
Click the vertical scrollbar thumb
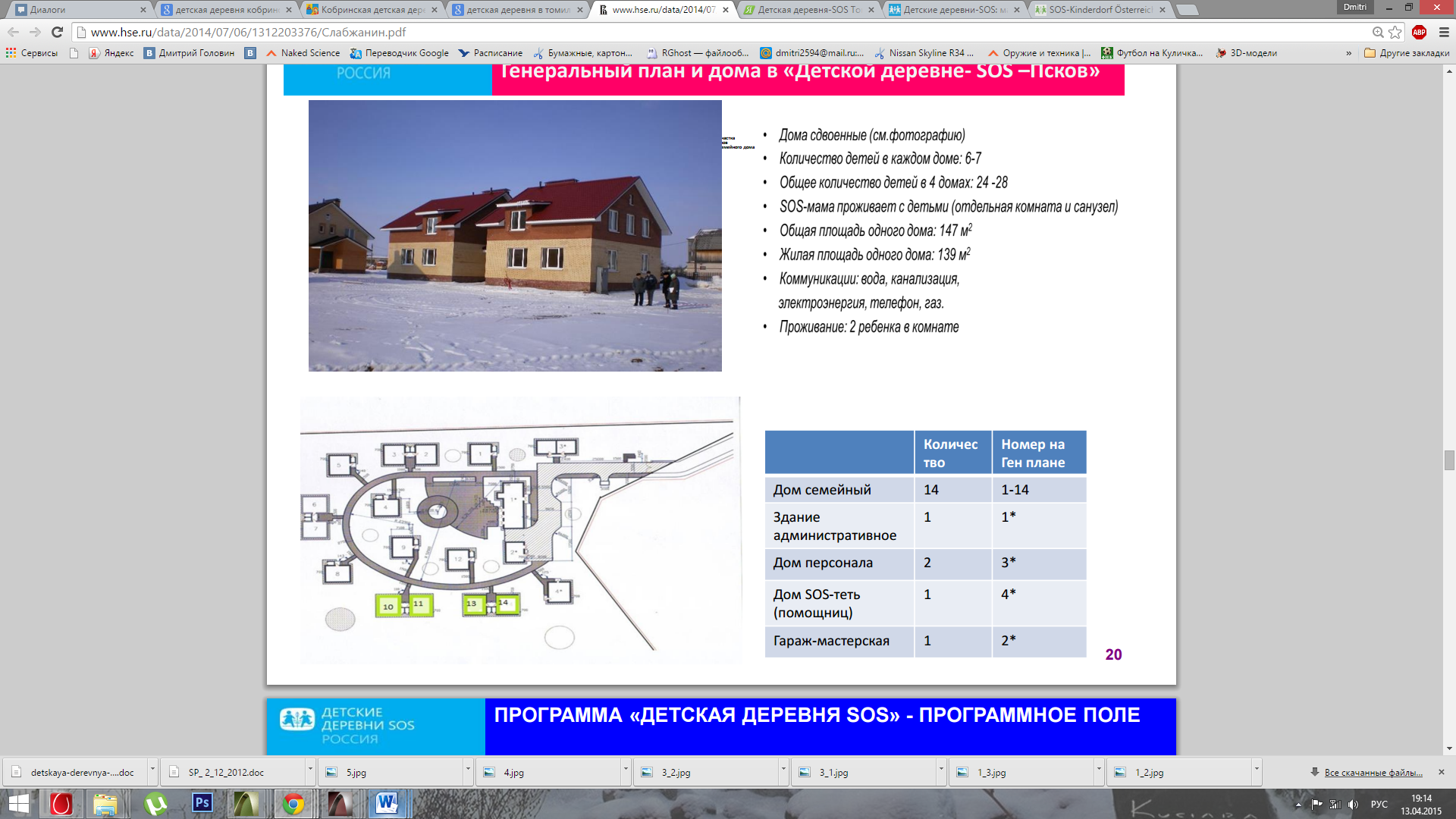pos(1449,460)
